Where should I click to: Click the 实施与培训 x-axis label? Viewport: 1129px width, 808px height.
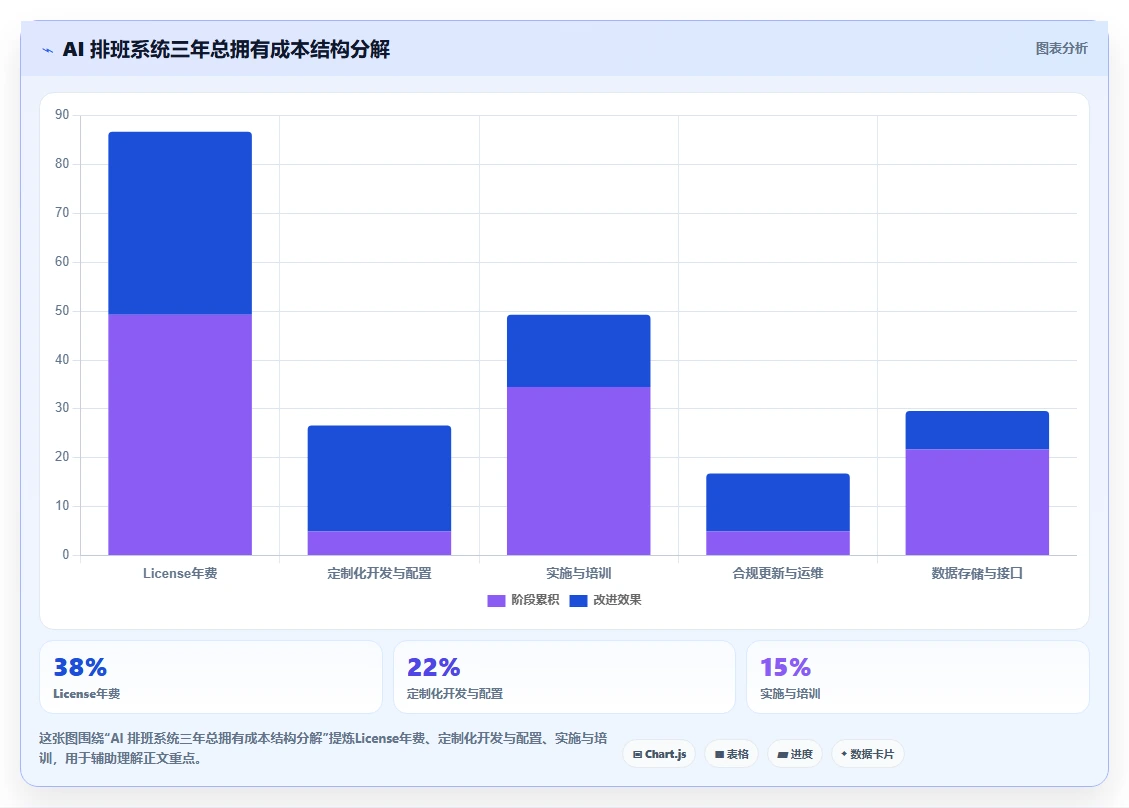tap(579, 573)
